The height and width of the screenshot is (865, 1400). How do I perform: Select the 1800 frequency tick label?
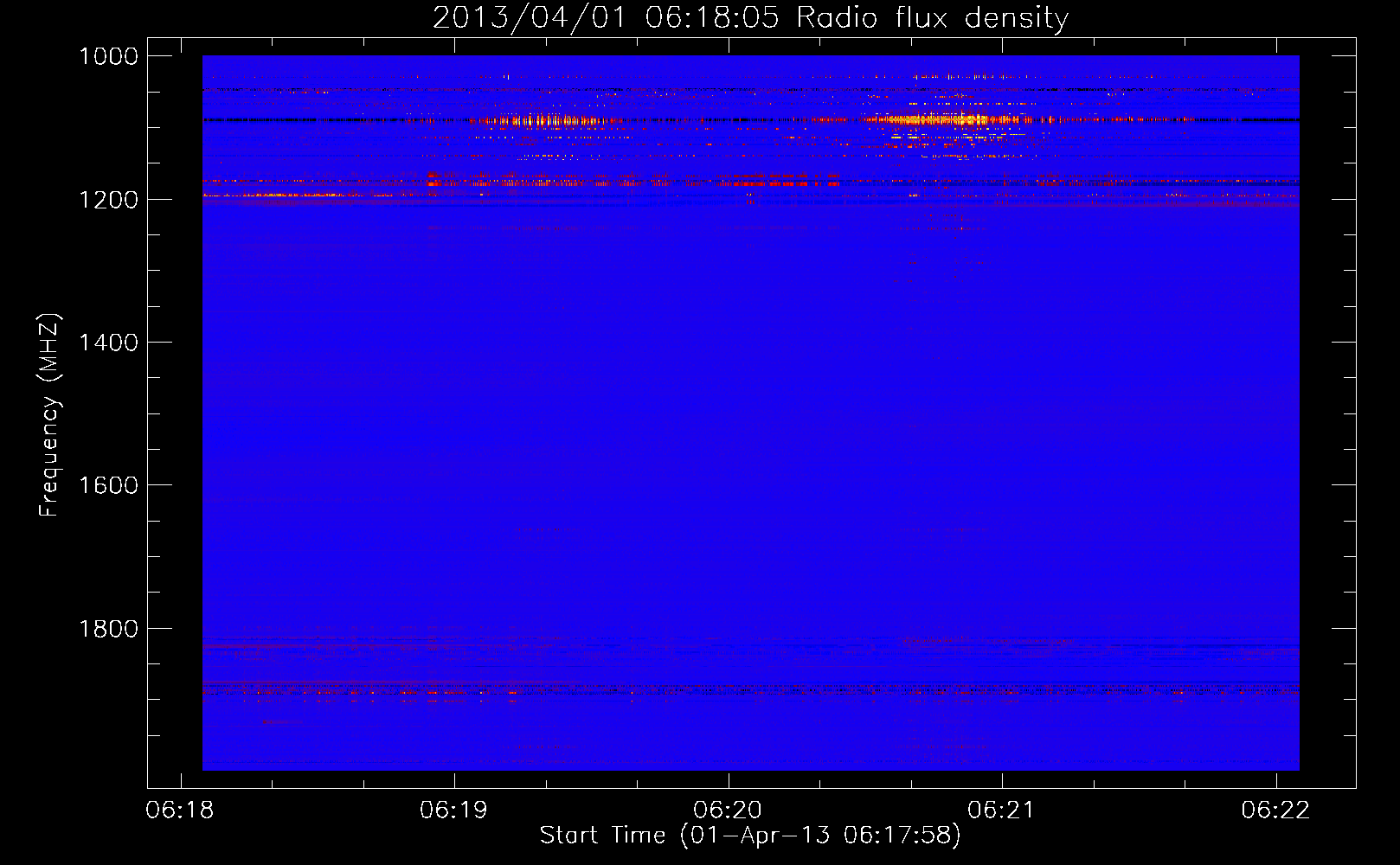tap(108, 629)
